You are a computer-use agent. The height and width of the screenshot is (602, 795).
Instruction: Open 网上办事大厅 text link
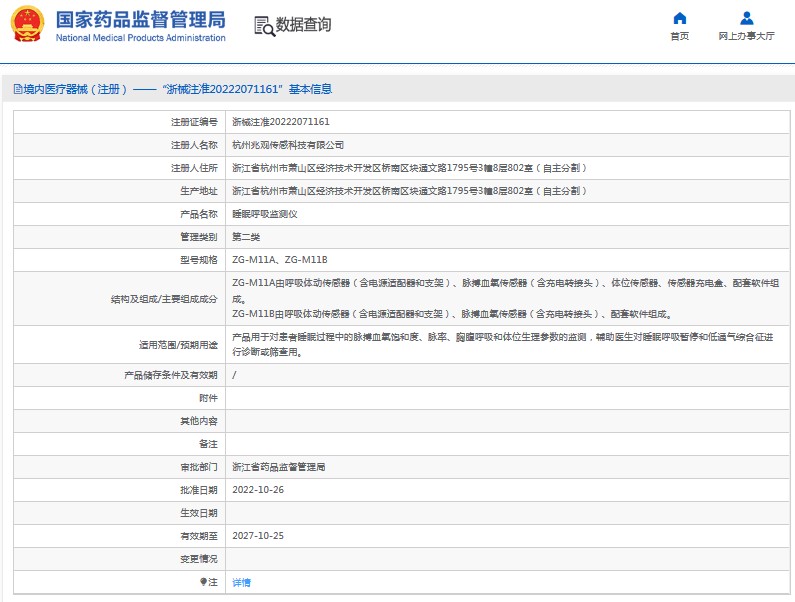click(746, 36)
